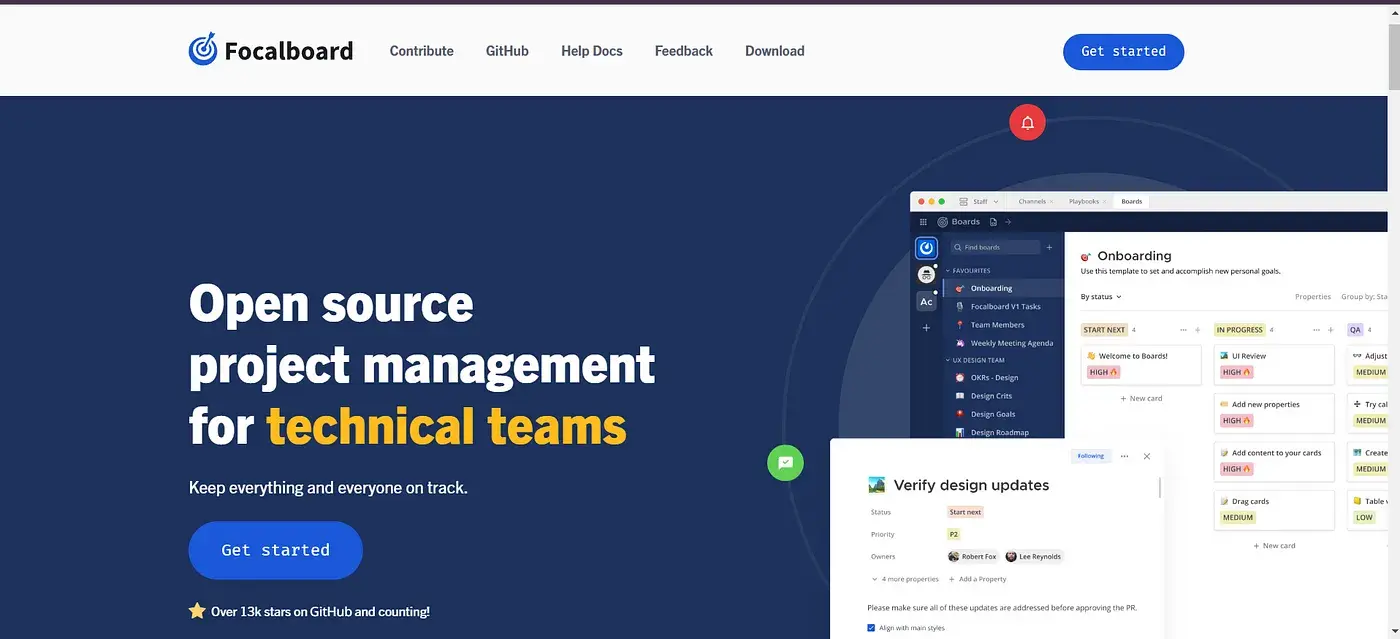
Task: Collapse the UX Design Team sidebar section
Action: pyautogui.click(x=975, y=360)
